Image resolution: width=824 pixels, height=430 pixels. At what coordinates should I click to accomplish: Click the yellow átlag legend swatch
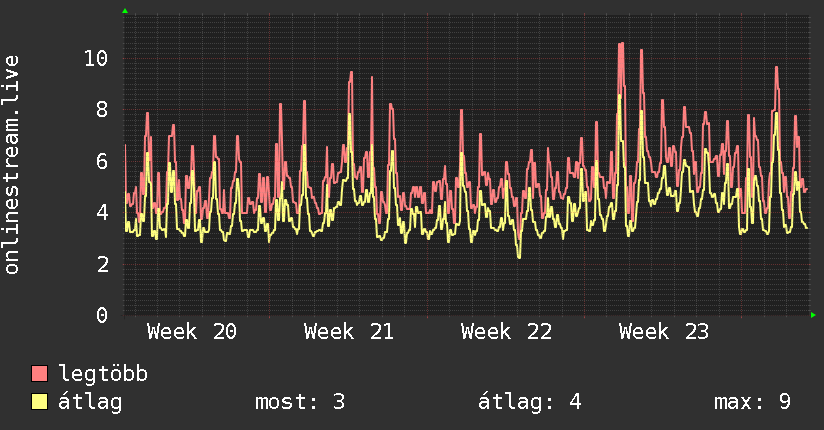point(39,401)
